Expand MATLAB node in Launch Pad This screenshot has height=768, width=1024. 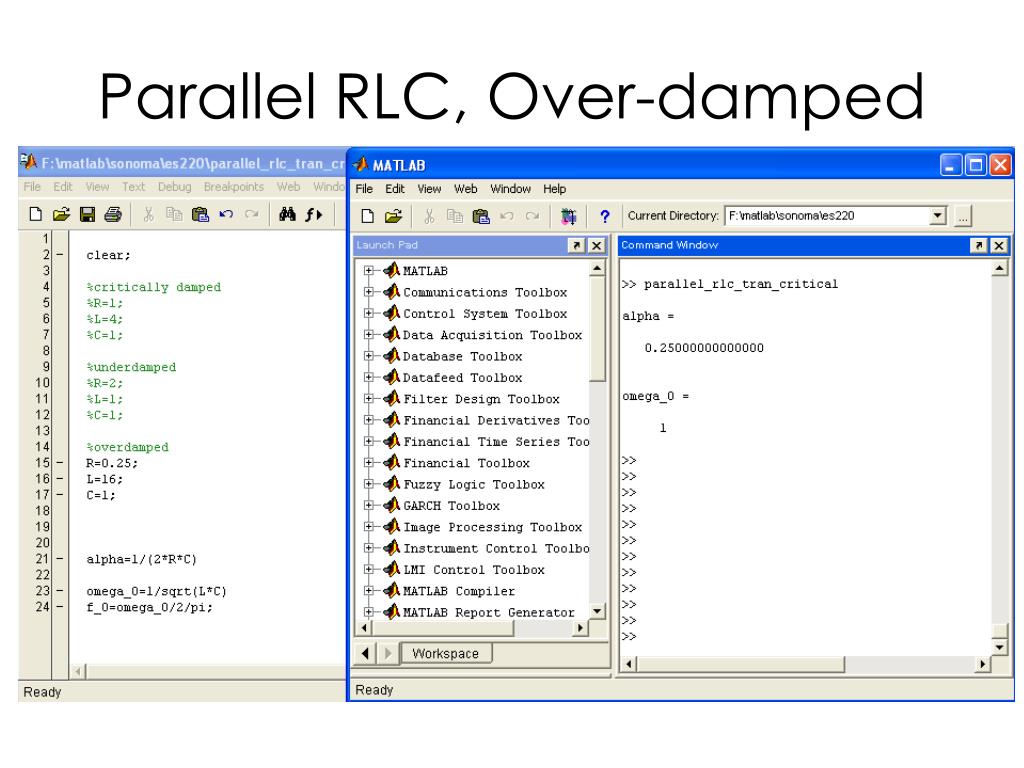point(369,270)
